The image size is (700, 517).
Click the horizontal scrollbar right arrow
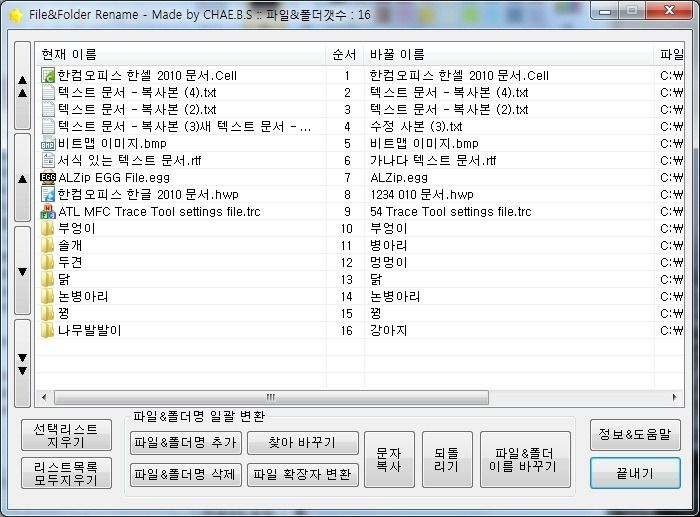point(675,397)
